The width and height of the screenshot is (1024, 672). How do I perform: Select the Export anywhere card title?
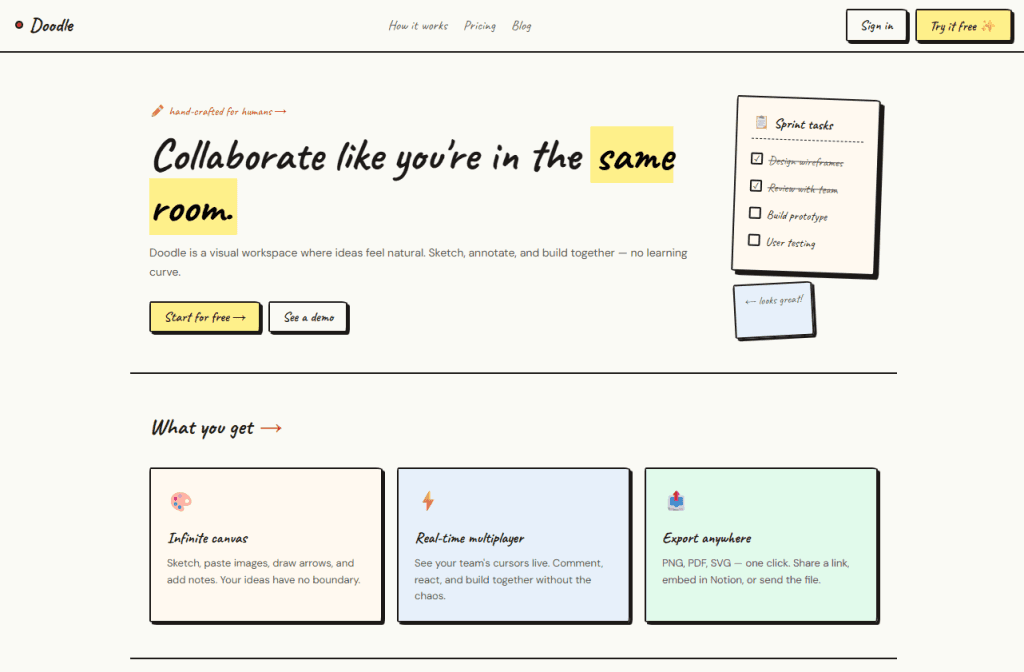(707, 538)
